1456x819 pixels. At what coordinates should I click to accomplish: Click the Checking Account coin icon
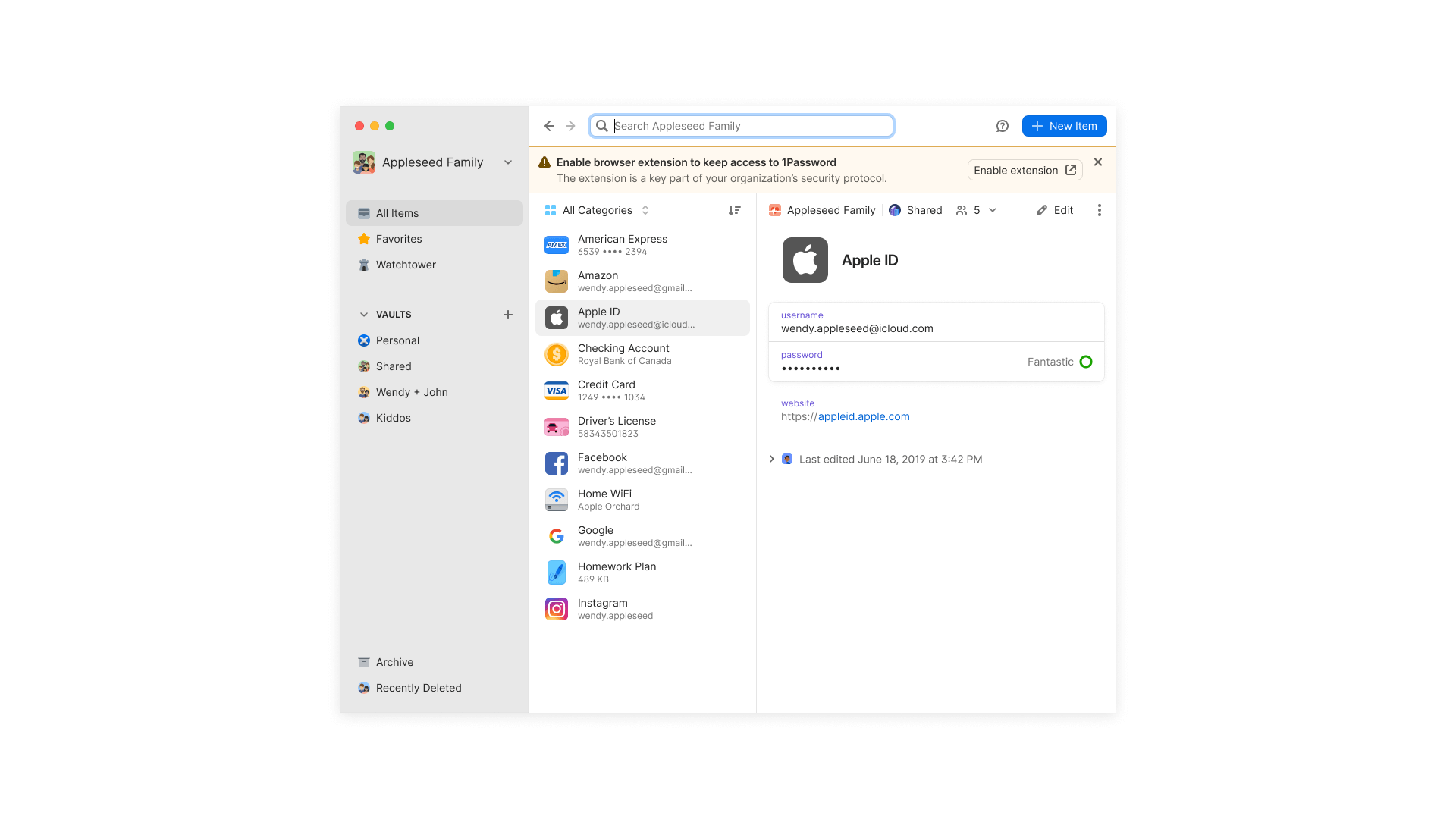(557, 354)
